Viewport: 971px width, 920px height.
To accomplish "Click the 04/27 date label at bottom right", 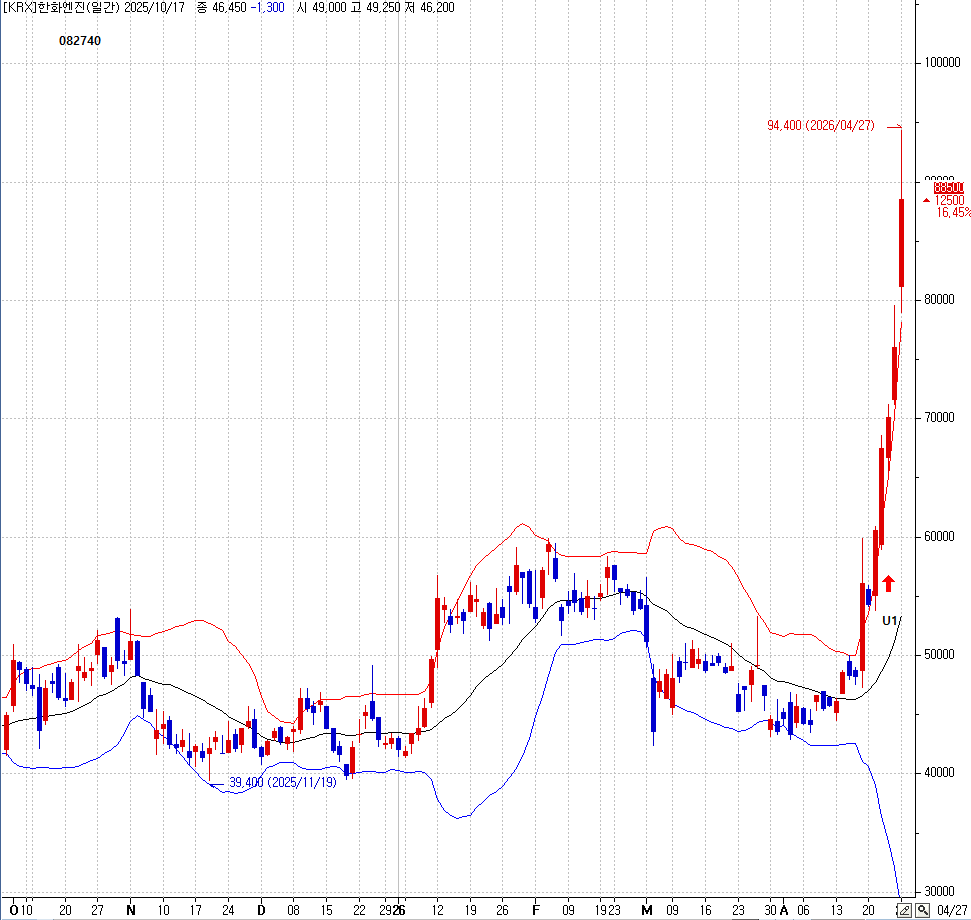I will [952, 910].
